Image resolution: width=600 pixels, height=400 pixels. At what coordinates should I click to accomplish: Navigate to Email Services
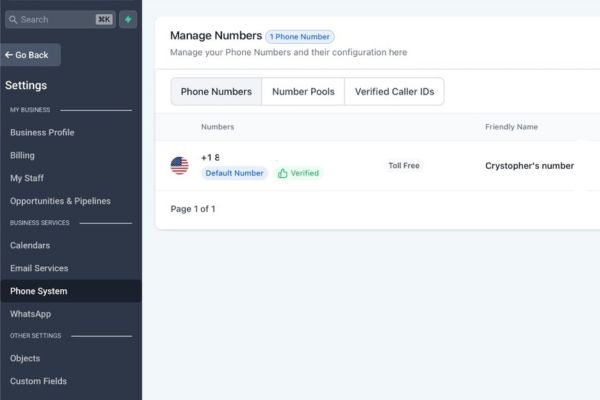pyautogui.click(x=39, y=268)
